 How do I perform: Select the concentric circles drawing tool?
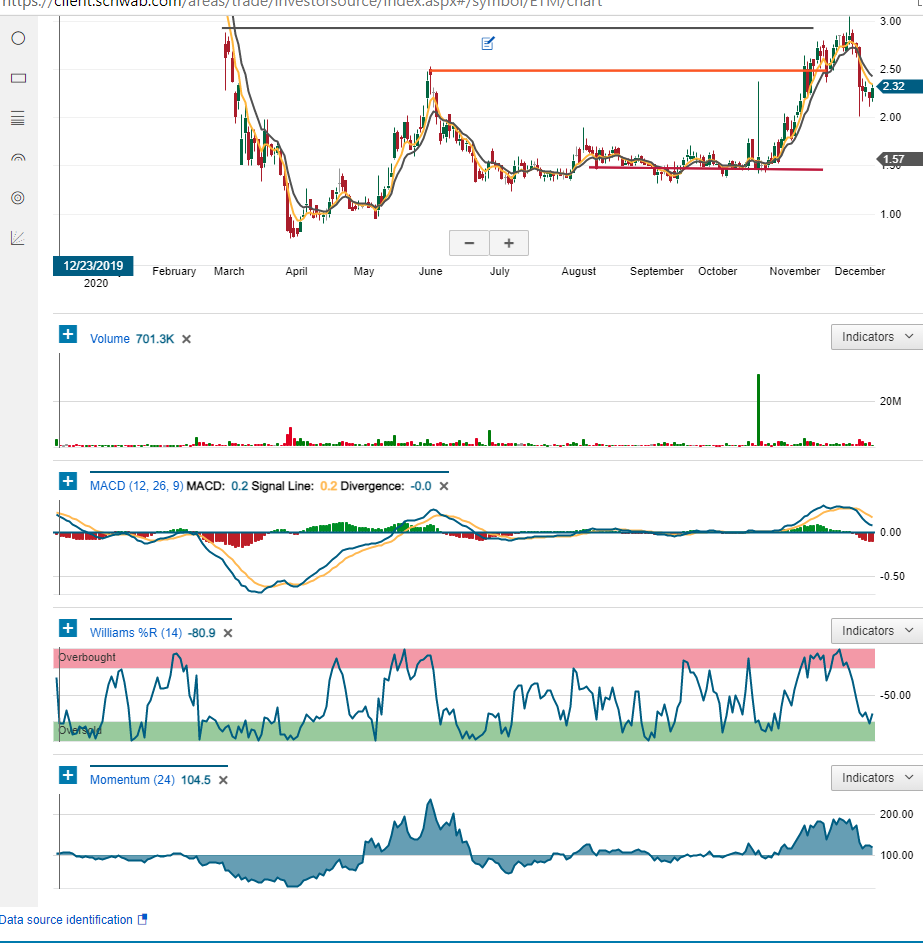[17, 198]
